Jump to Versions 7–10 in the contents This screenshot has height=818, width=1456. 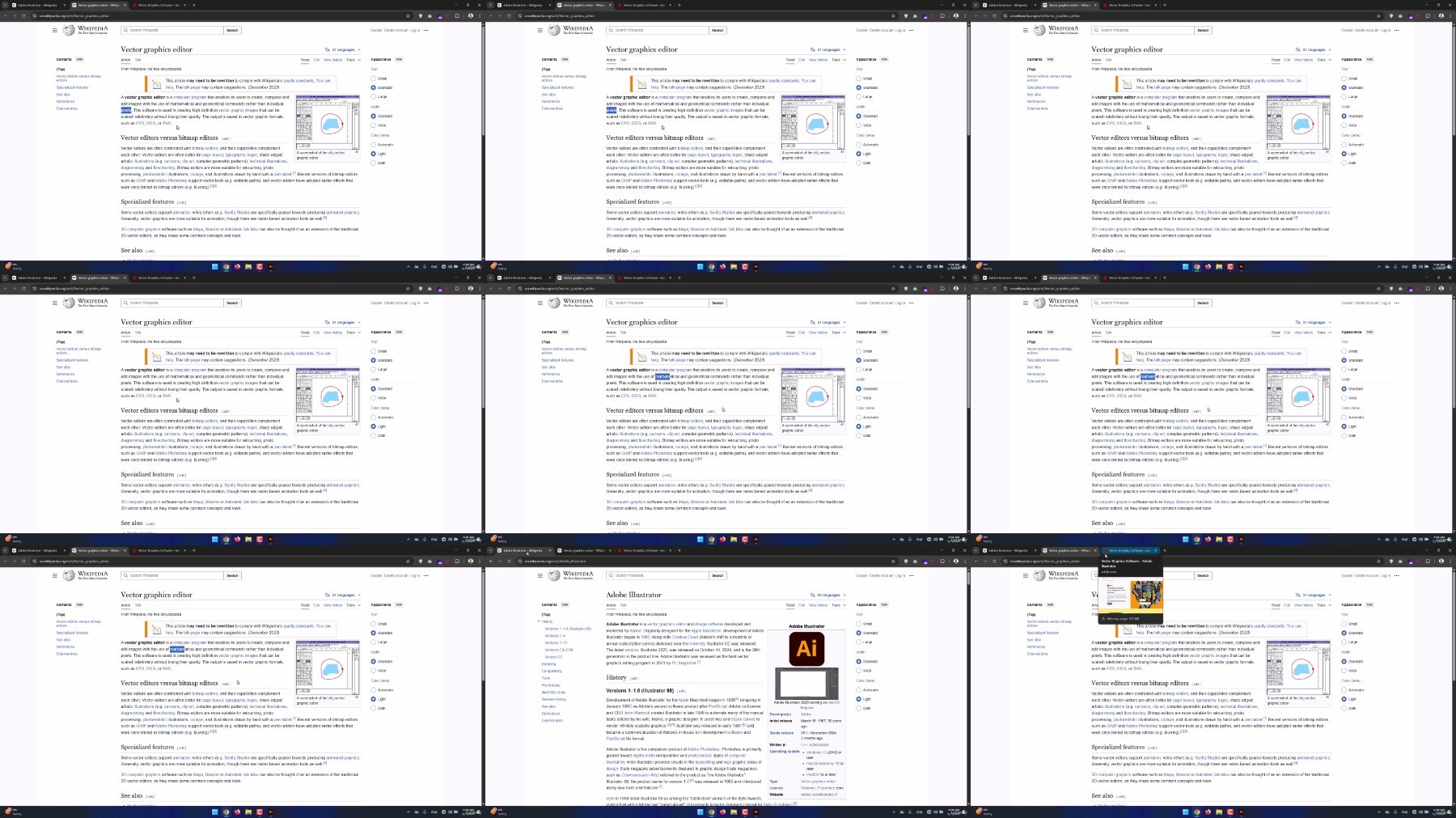point(556,642)
